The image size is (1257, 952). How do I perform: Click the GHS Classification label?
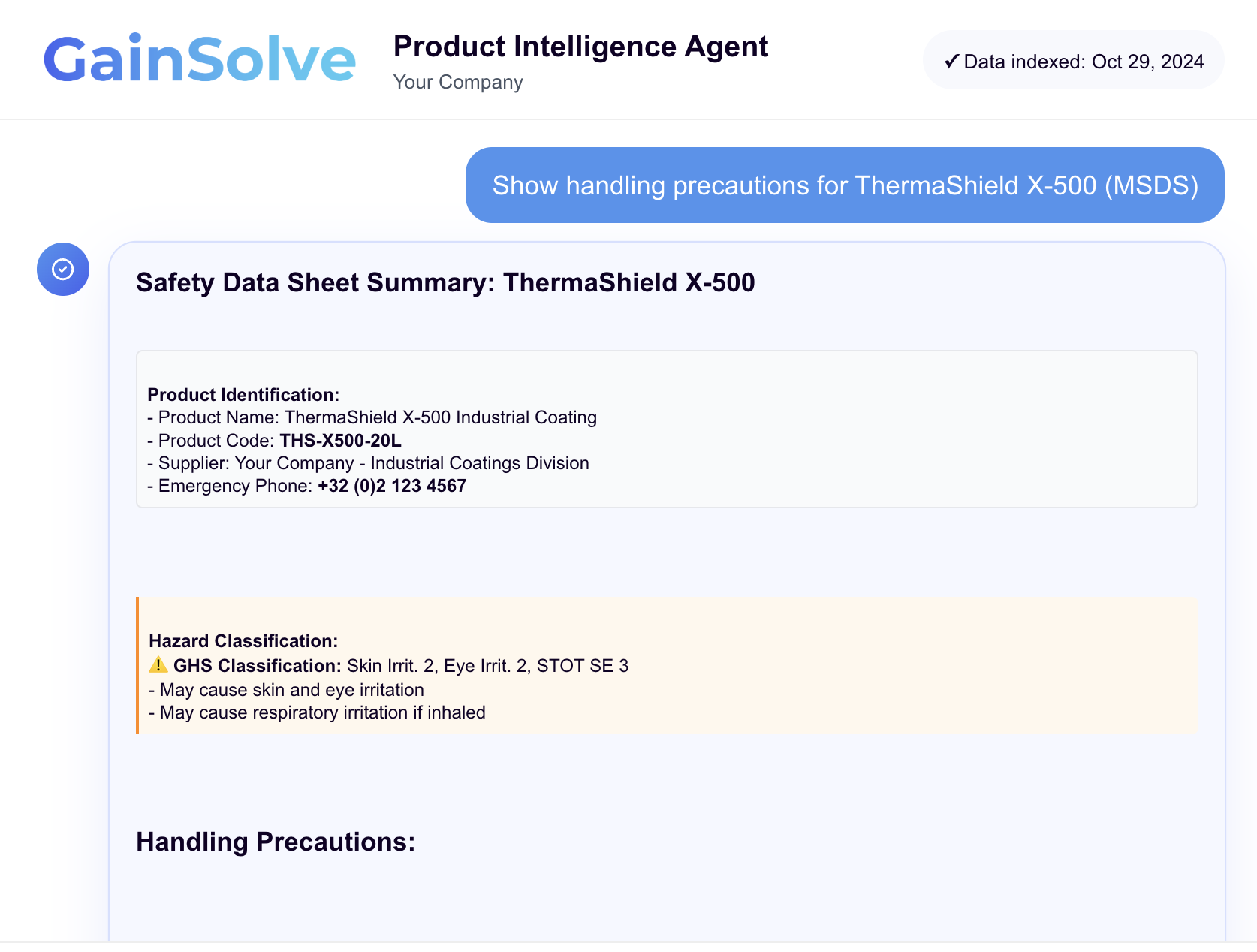click(x=257, y=666)
